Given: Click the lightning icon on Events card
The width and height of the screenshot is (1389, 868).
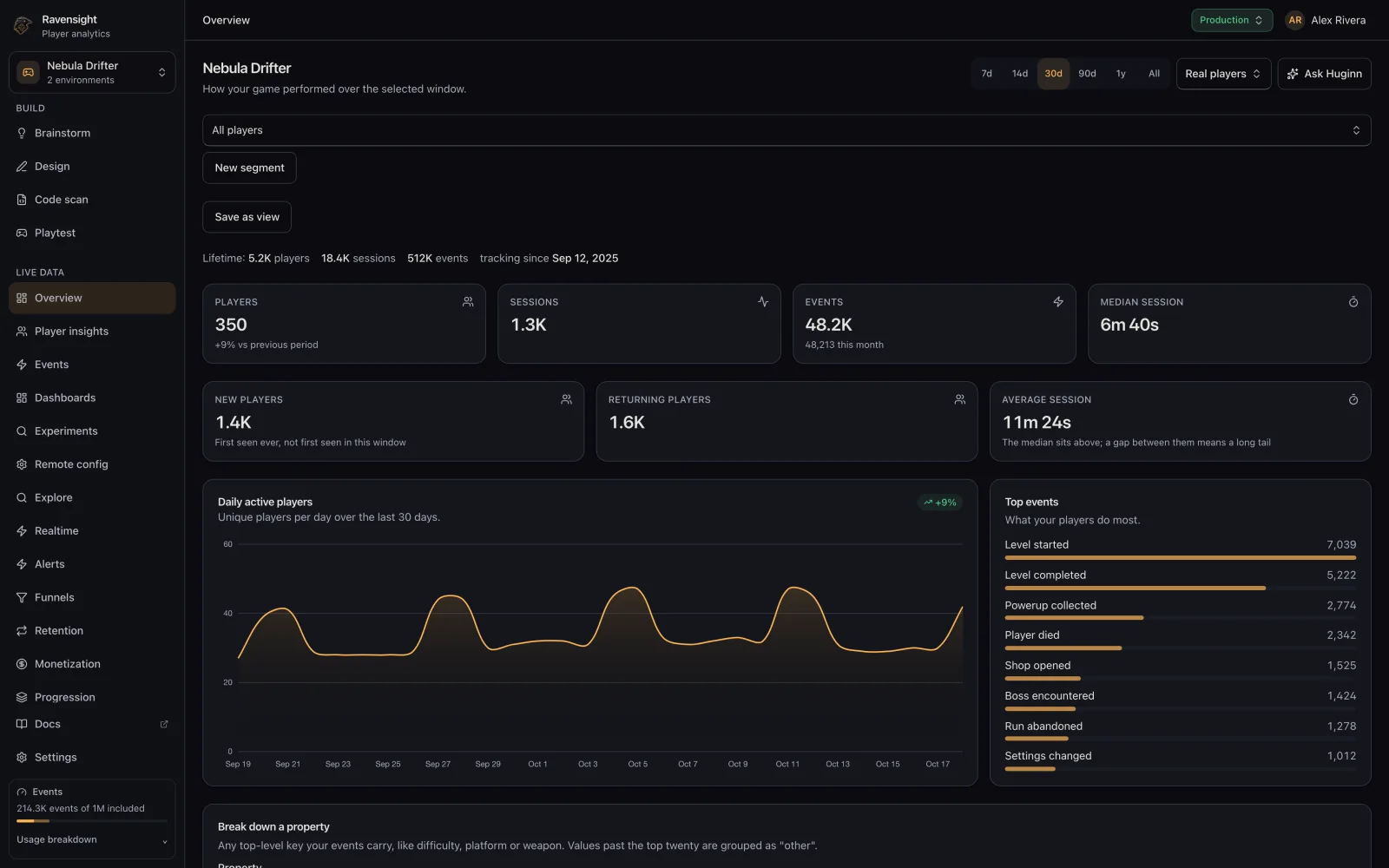Looking at the screenshot, I should [1058, 302].
